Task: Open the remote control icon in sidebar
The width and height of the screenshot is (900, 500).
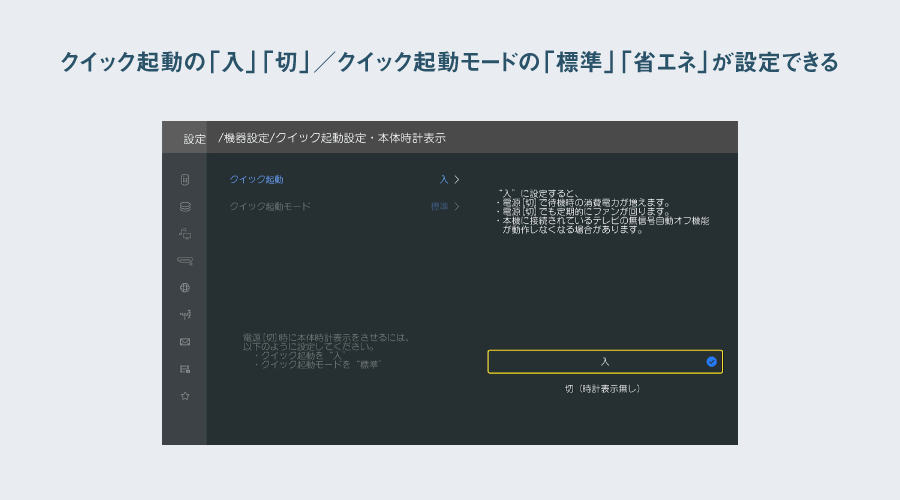Action: (x=185, y=180)
